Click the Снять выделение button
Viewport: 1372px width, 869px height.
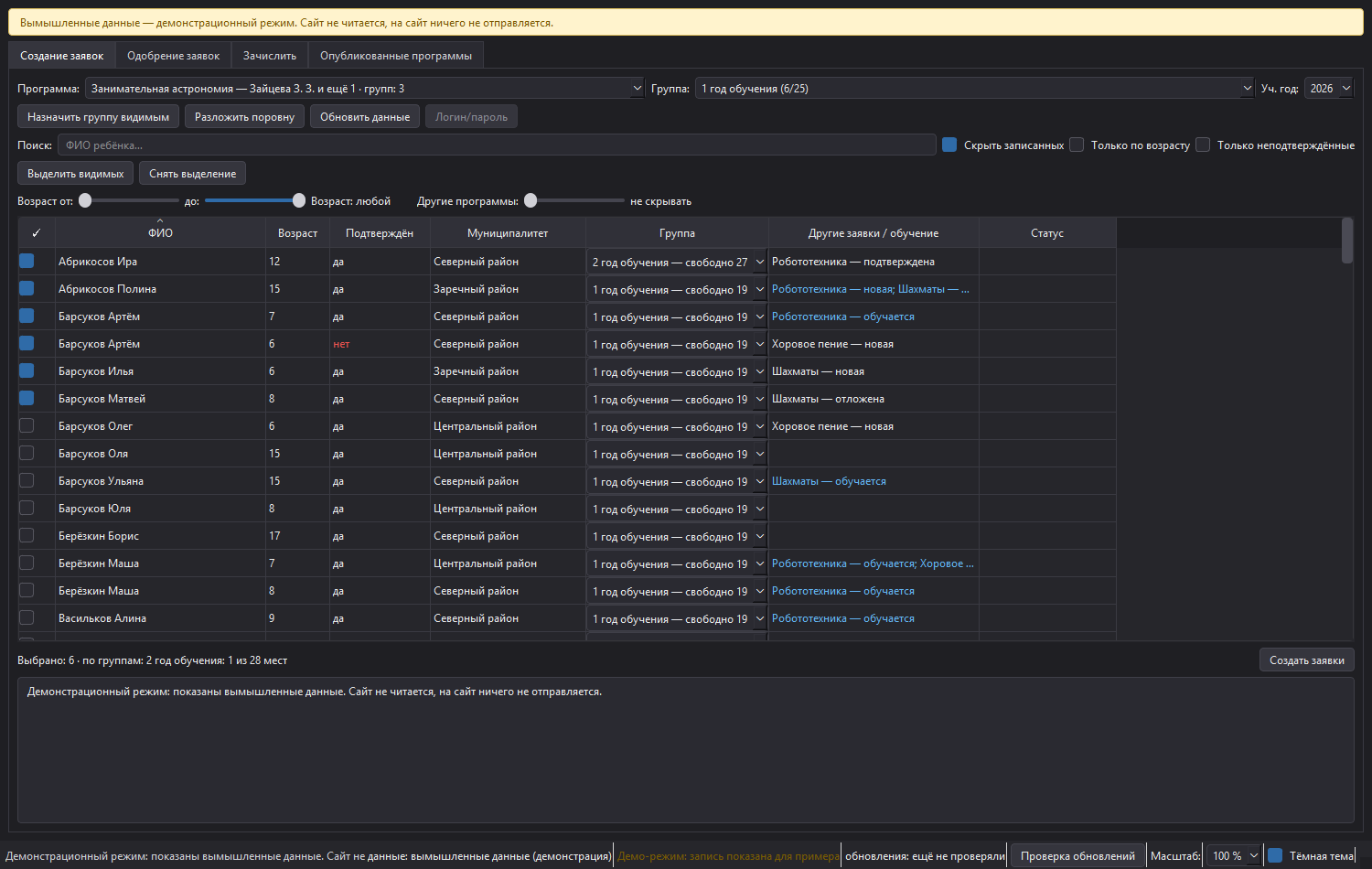coord(192,174)
